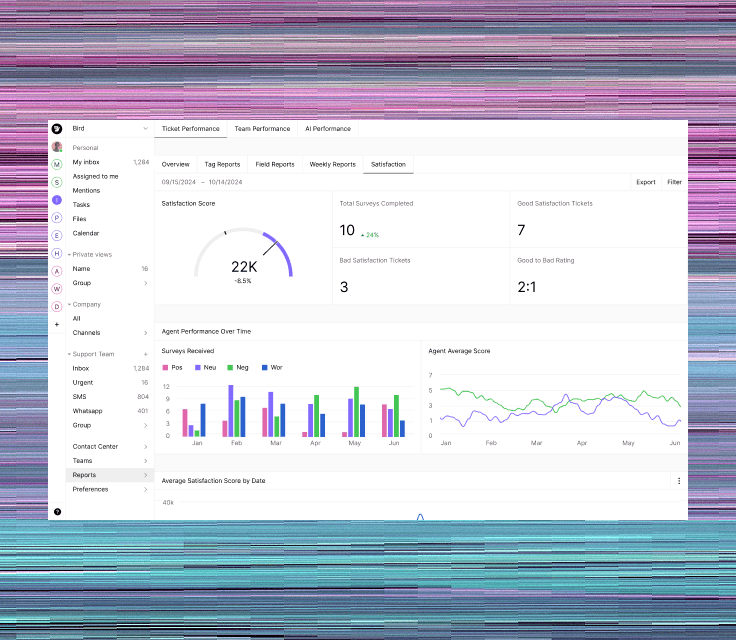Screen dimensions: 736x640
Task: Select the D workspace circle icon
Action: (57, 307)
